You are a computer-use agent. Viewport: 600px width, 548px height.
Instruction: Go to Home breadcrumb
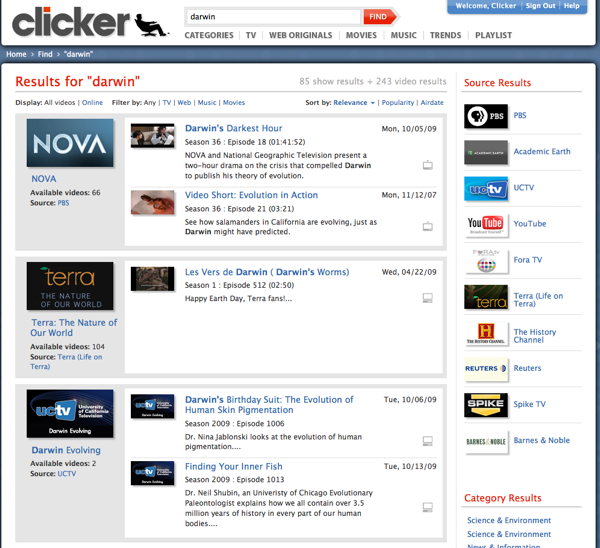coord(16,54)
